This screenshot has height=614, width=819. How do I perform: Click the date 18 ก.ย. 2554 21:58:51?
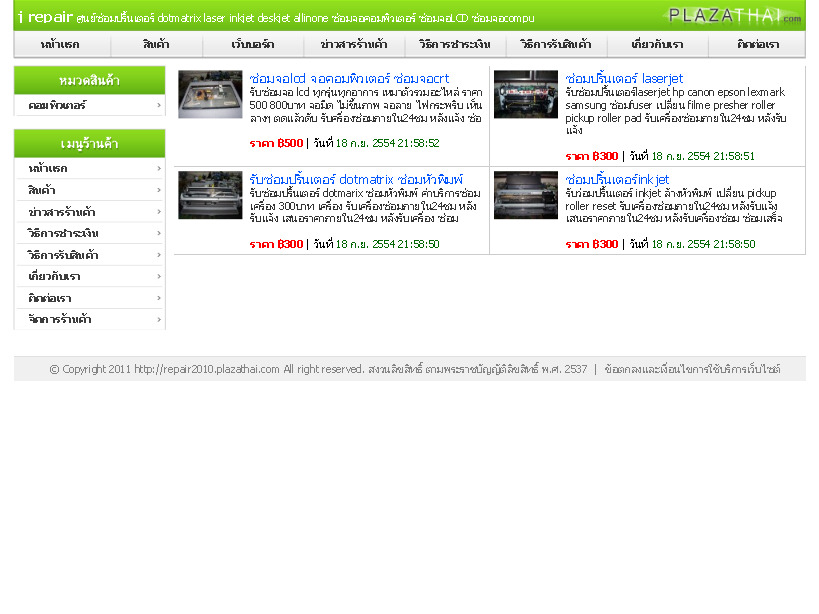coord(703,156)
